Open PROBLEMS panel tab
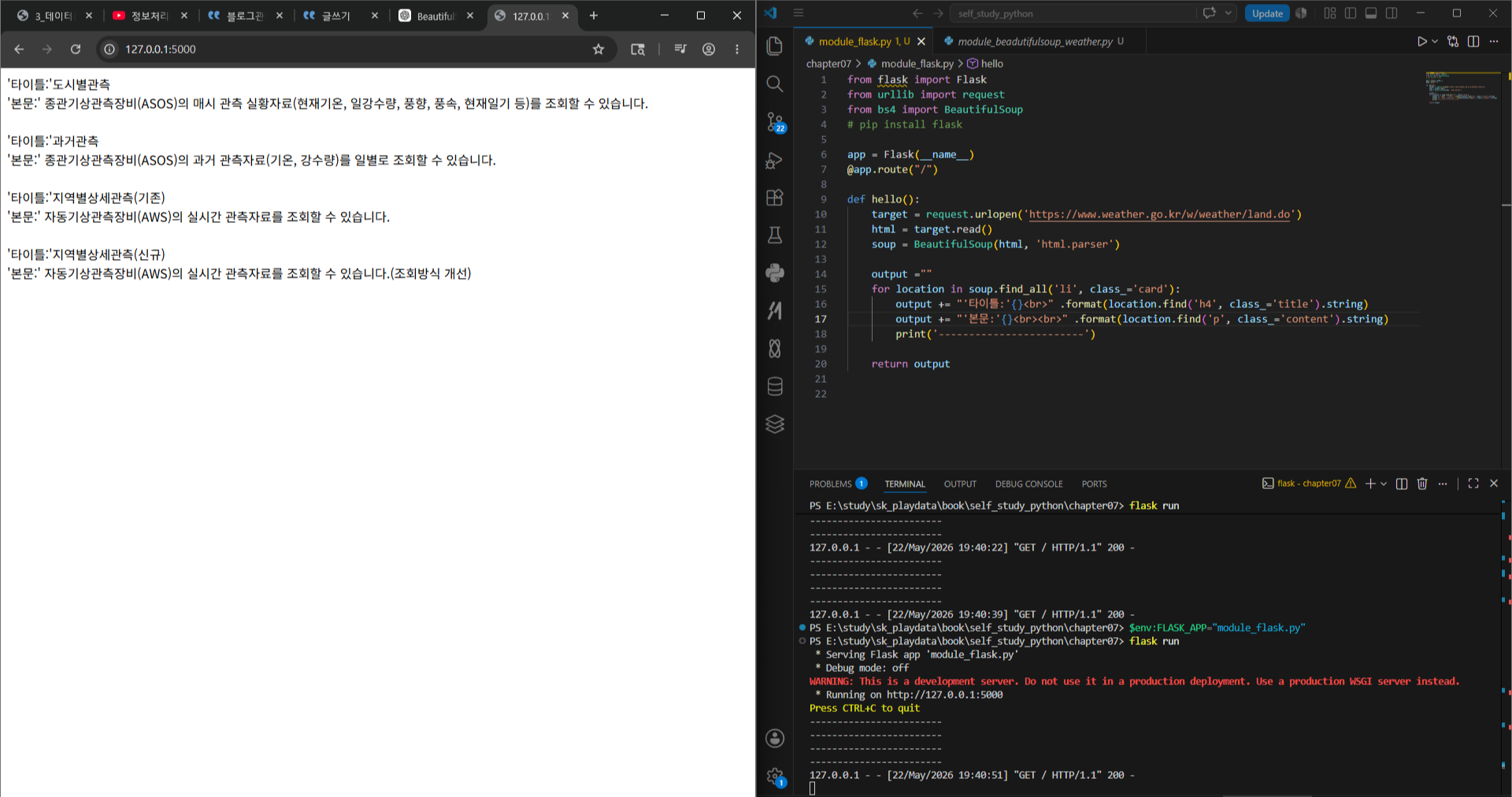 838,484
